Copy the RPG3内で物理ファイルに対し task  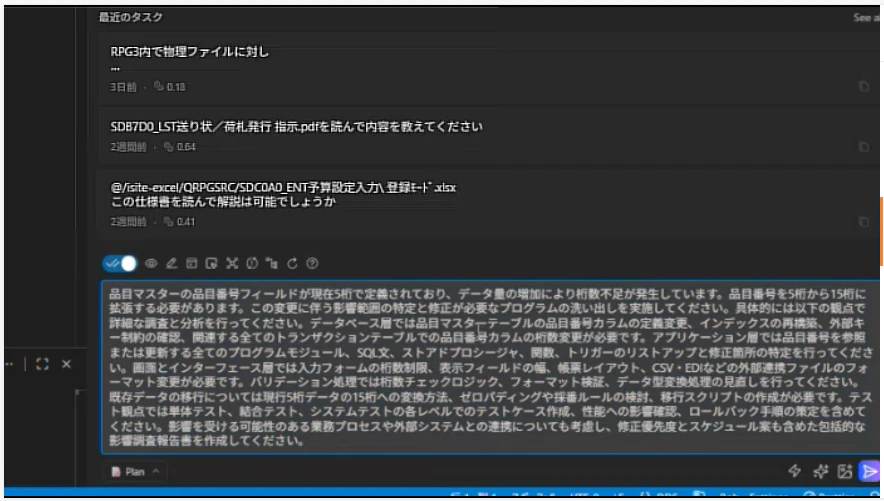point(864,86)
